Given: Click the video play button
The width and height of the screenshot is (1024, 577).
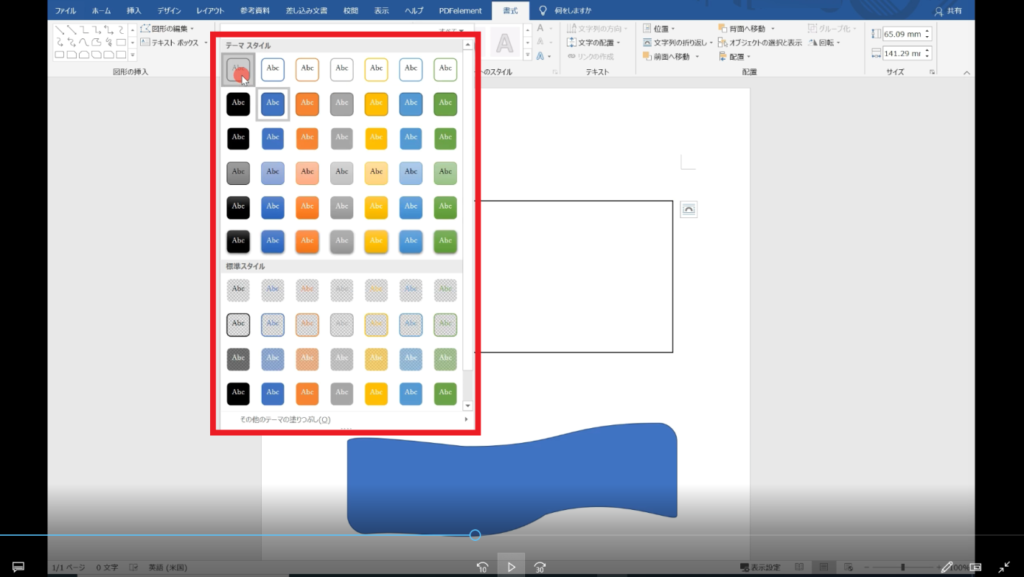Looking at the screenshot, I should pos(511,567).
